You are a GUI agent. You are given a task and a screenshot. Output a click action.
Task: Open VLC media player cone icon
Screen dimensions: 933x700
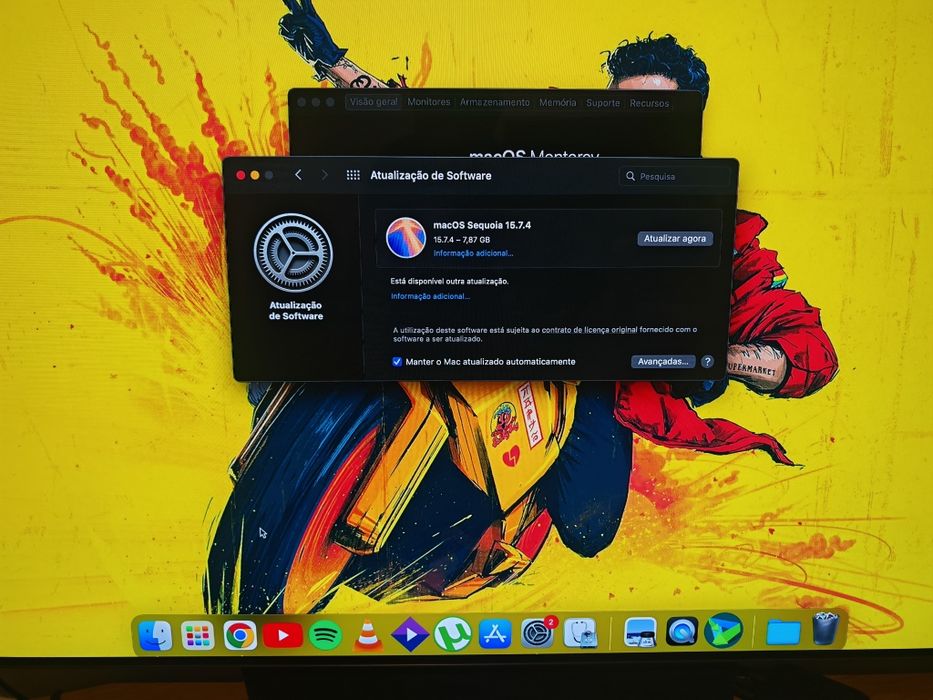(368, 635)
